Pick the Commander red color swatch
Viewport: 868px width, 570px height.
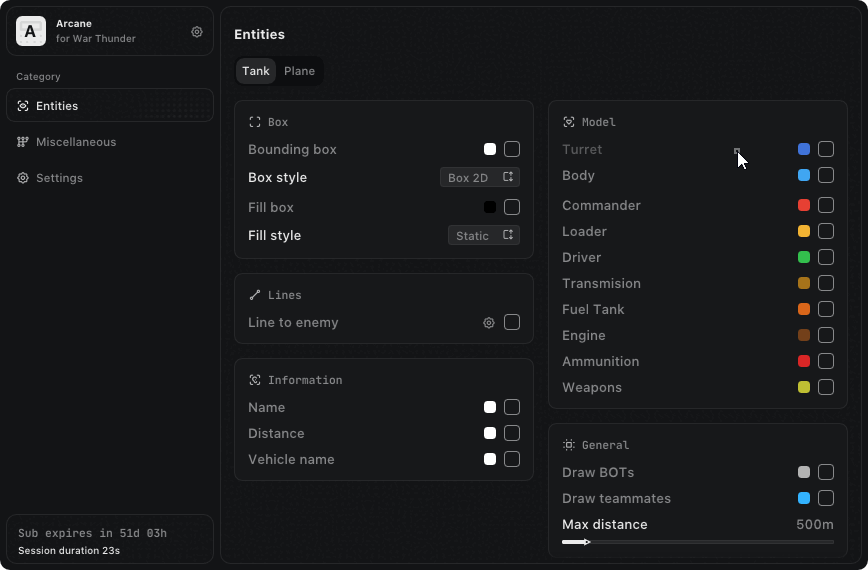(804, 205)
